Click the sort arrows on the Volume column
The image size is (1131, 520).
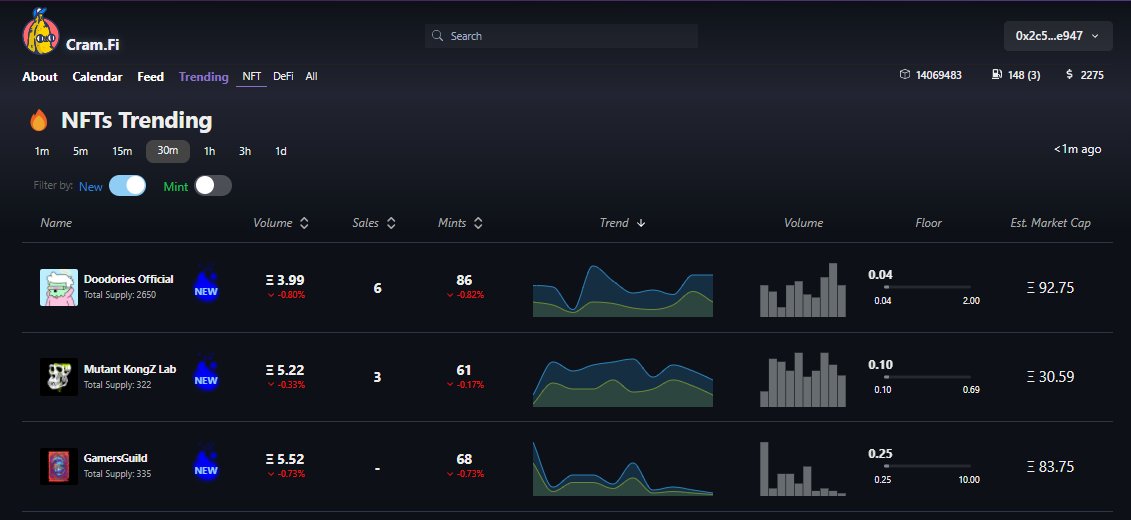point(304,223)
